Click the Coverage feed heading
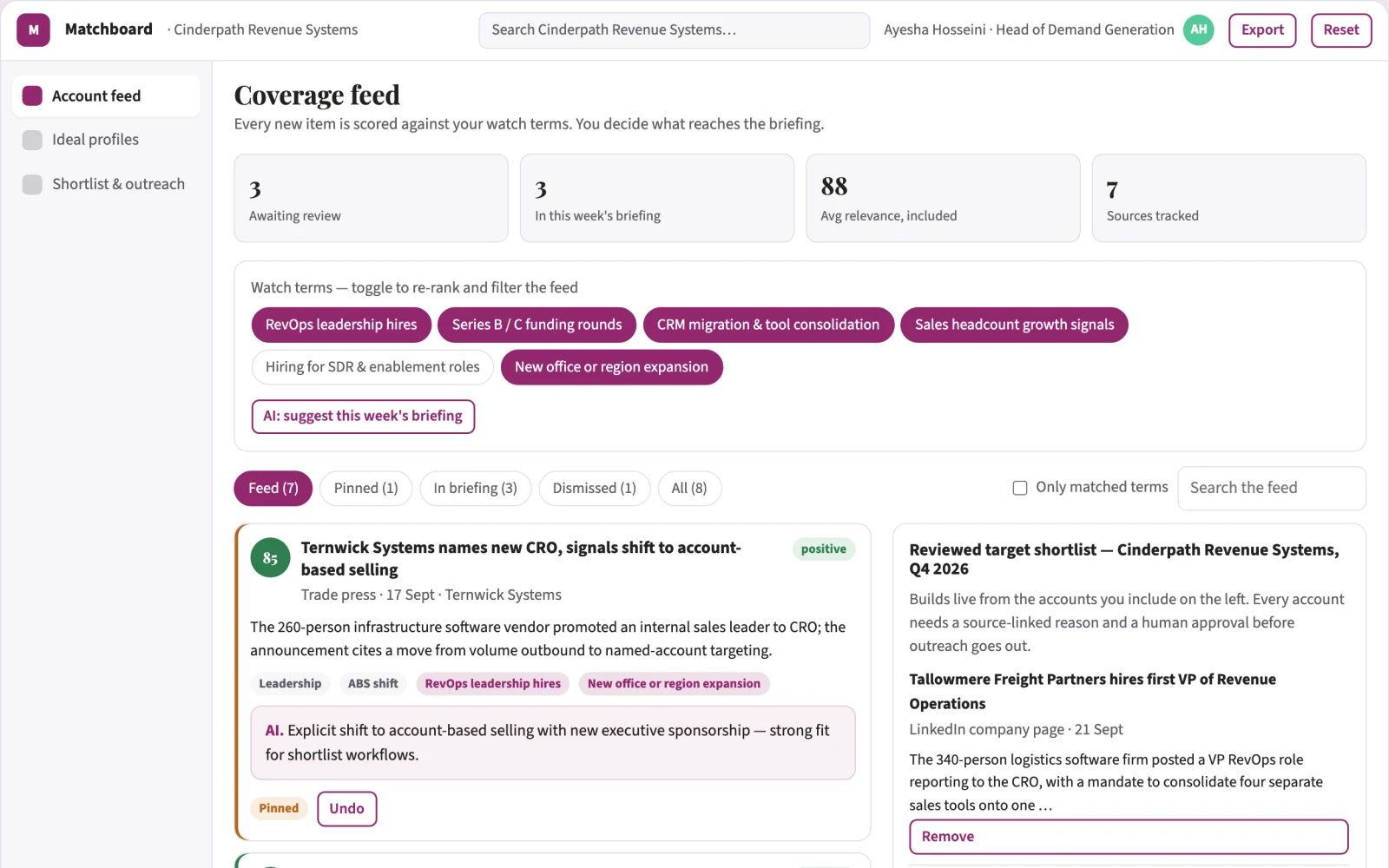 (317, 95)
